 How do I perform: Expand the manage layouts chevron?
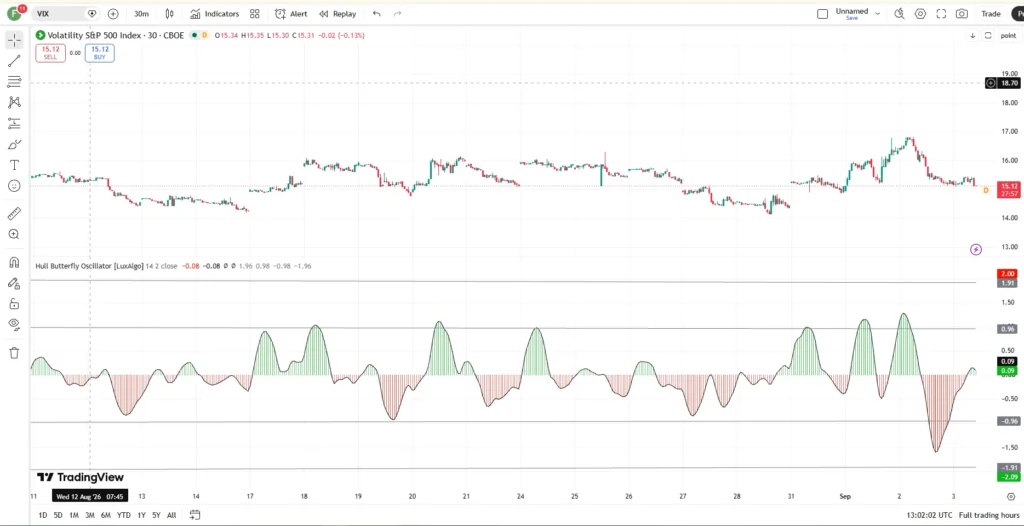tap(878, 14)
